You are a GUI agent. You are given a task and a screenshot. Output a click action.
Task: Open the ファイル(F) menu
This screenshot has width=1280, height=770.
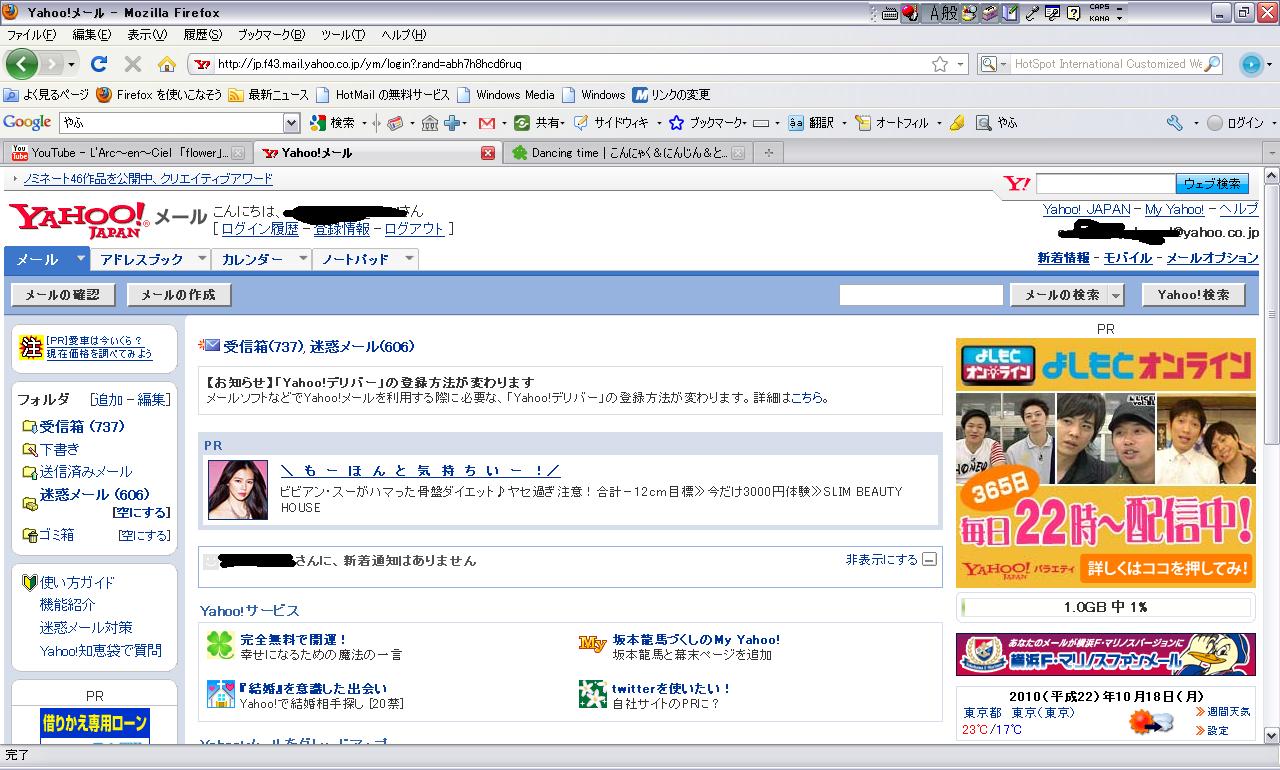[31, 35]
